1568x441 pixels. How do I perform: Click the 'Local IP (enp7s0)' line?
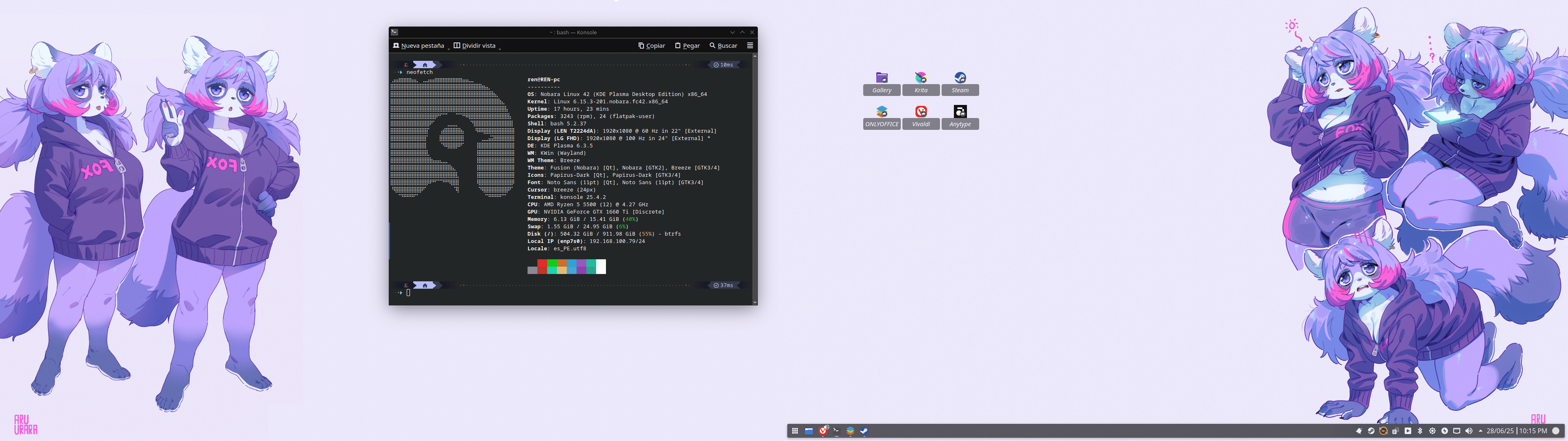[586, 241]
